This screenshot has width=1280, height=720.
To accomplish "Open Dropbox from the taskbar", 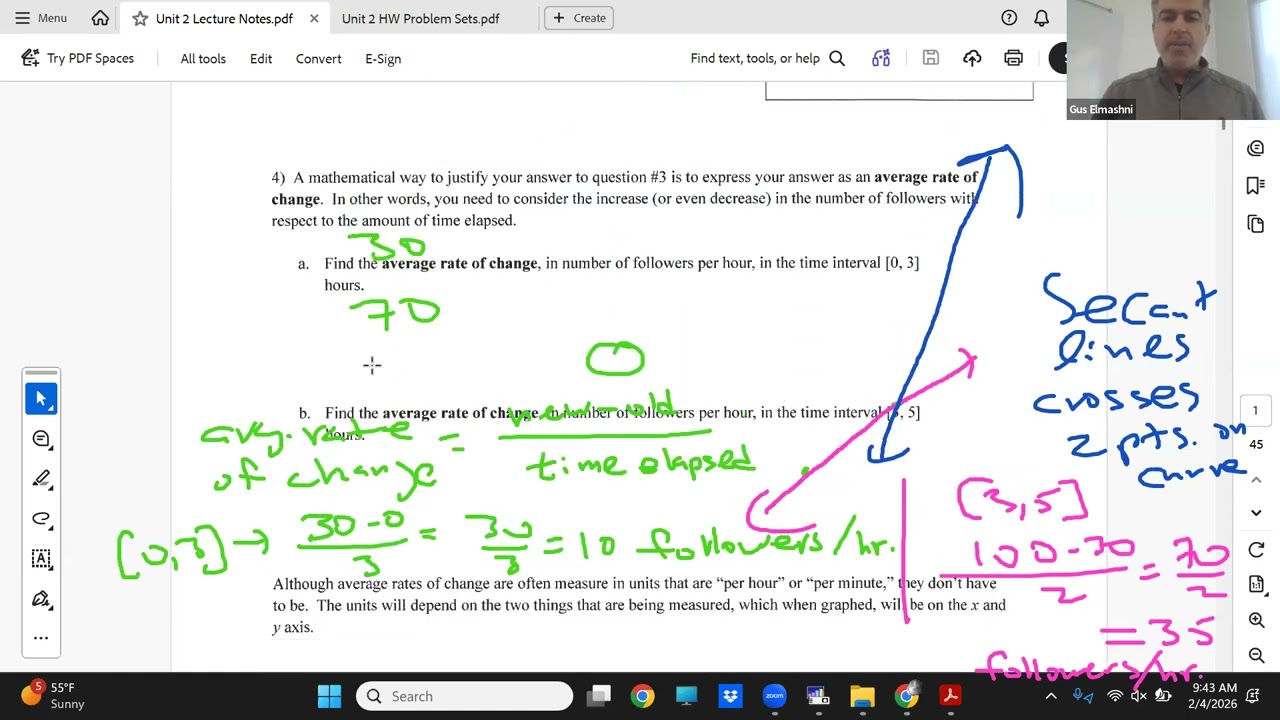I will tap(730, 696).
